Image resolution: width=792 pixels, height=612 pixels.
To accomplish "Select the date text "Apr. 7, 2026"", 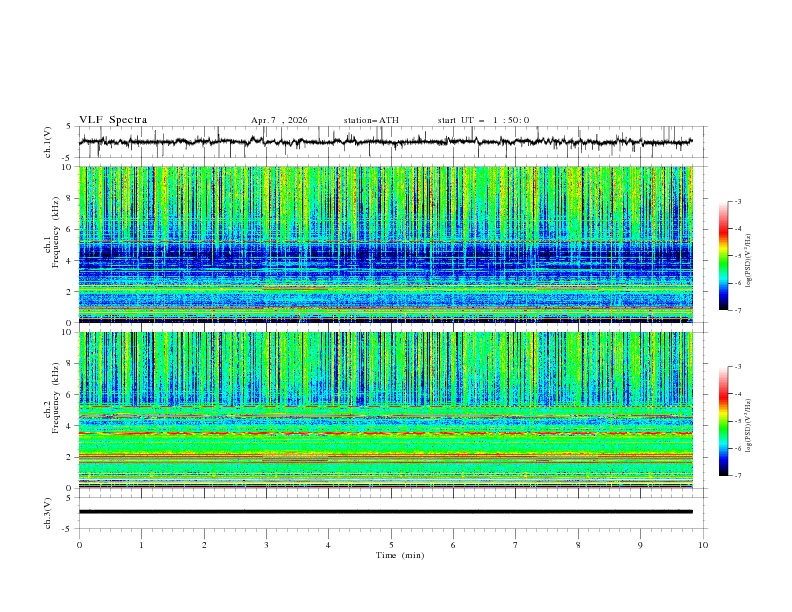I will click(x=279, y=120).
